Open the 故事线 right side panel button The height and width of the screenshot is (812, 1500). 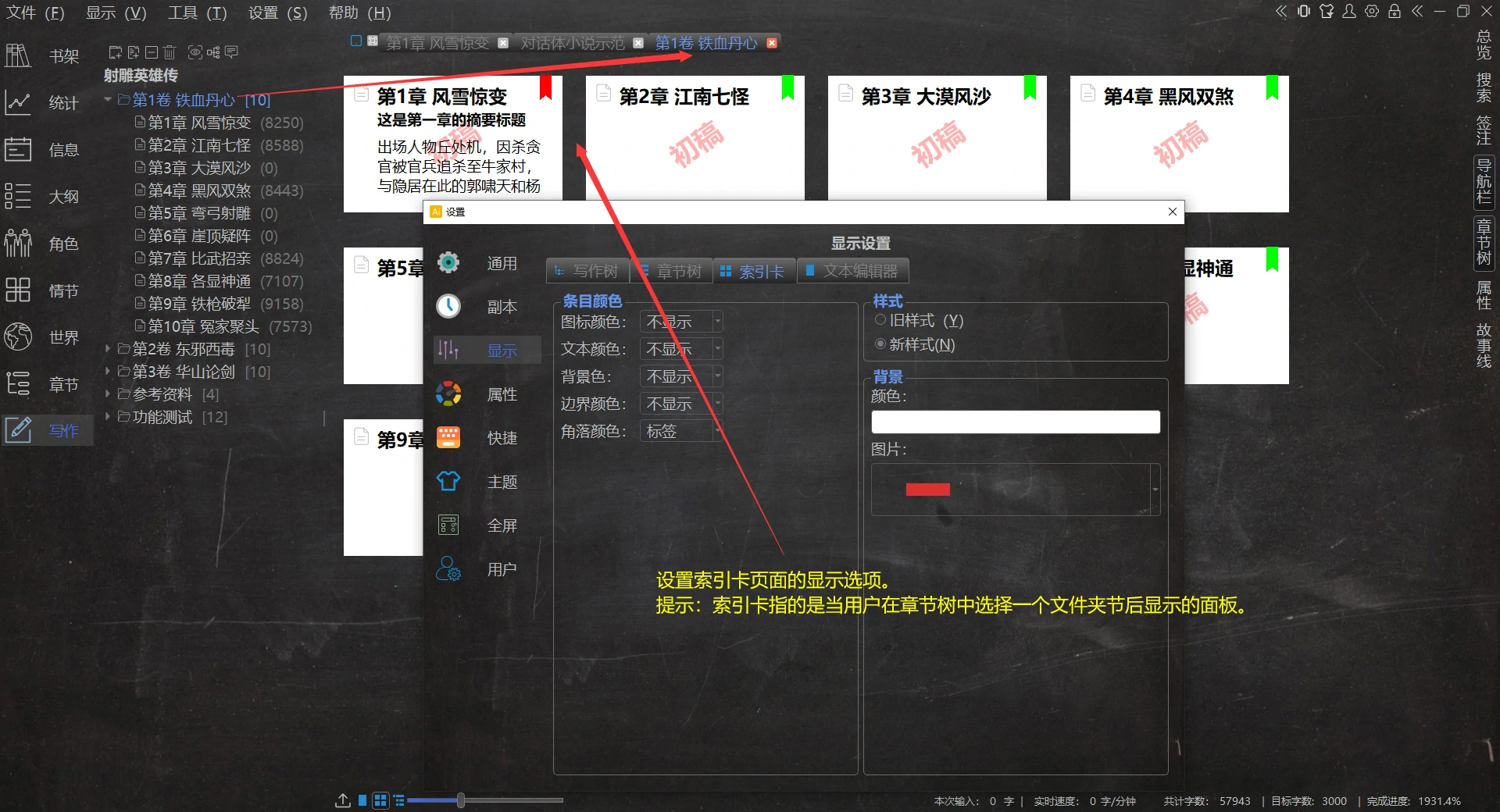point(1484,346)
